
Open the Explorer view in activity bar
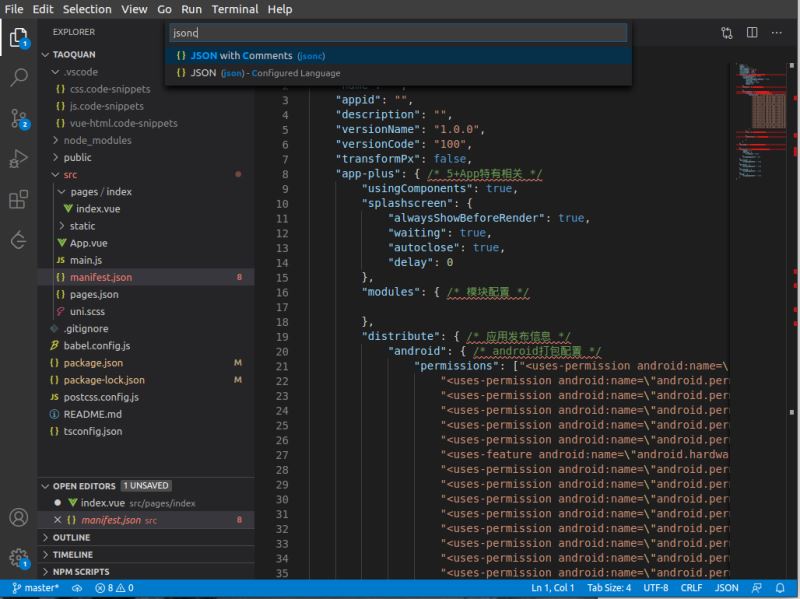click(x=19, y=37)
